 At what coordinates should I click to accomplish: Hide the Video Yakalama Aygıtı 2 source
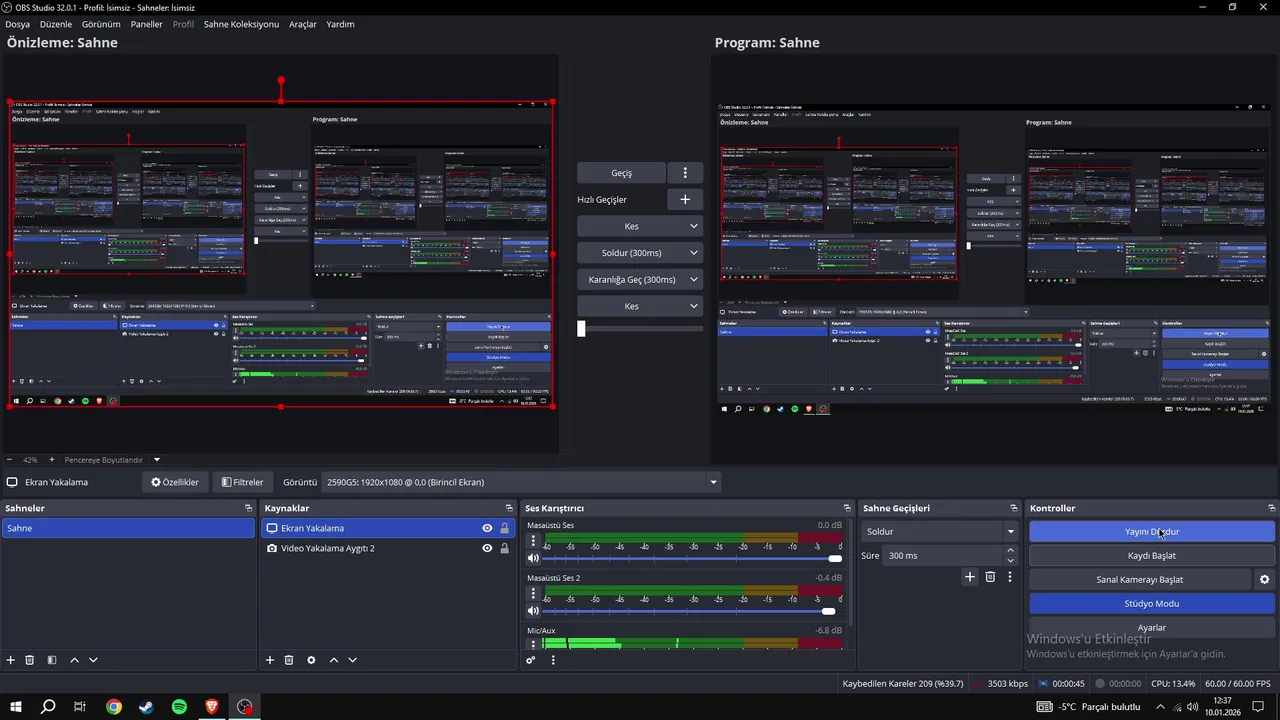(487, 549)
